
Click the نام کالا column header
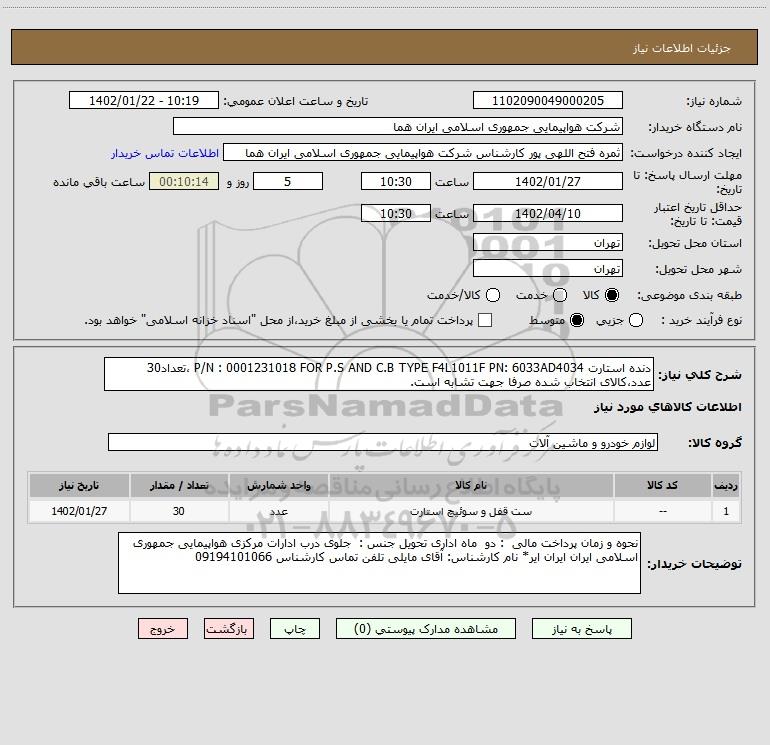point(471,485)
